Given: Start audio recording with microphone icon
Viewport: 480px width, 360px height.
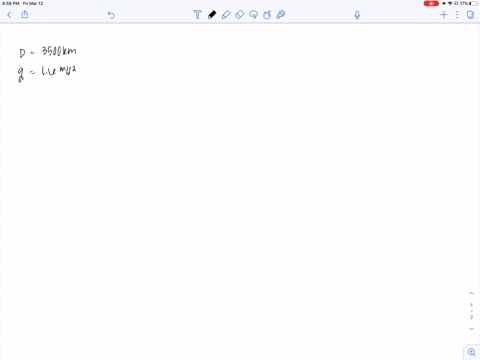Looking at the screenshot, I should tap(357, 15).
